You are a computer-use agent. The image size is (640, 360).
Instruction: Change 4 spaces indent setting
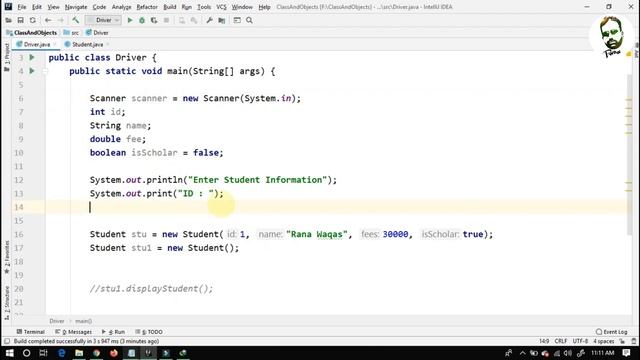pyautogui.click(x=603, y=341)
